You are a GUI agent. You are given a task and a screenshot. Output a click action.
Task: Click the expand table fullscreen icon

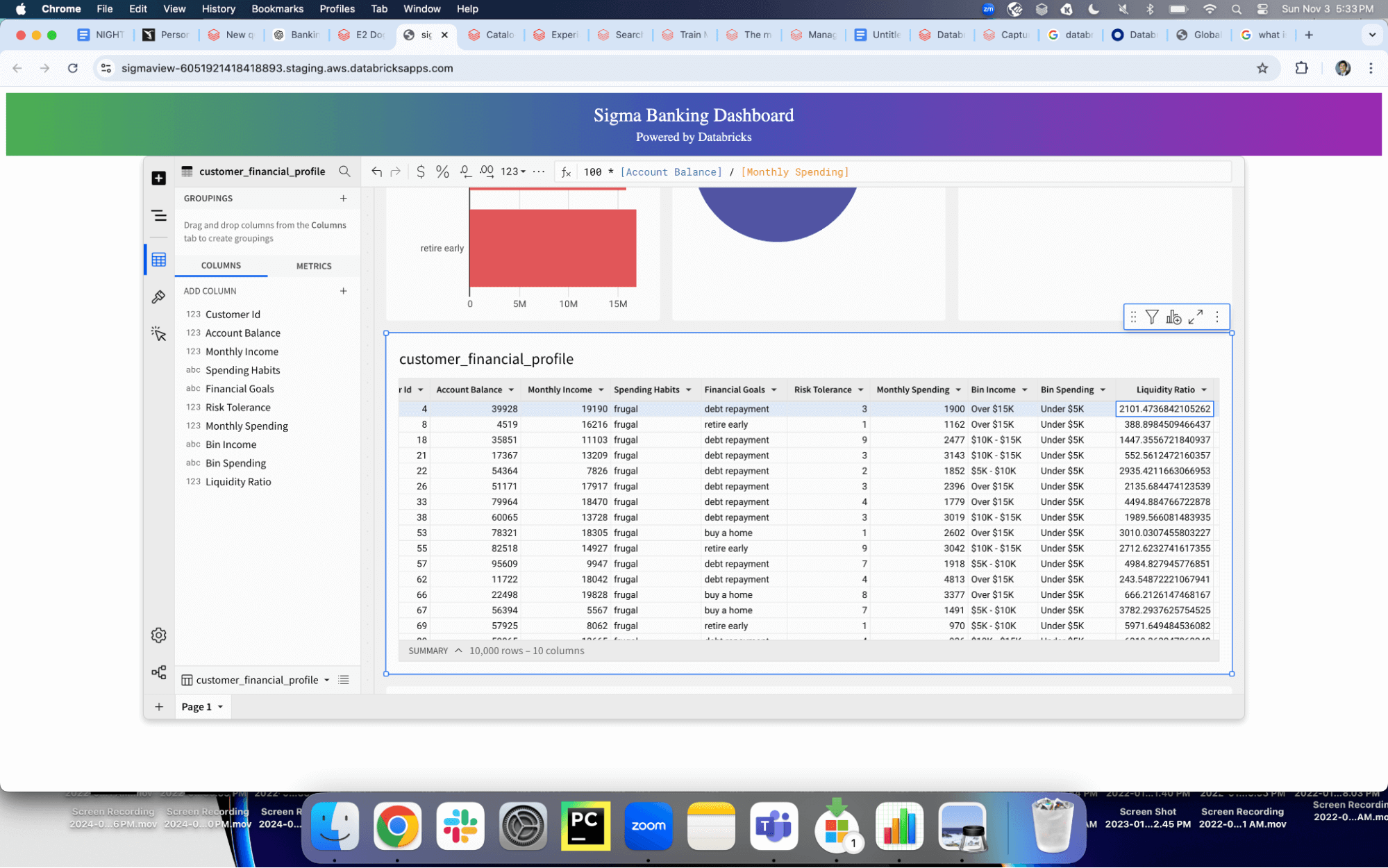point(1196,317)
